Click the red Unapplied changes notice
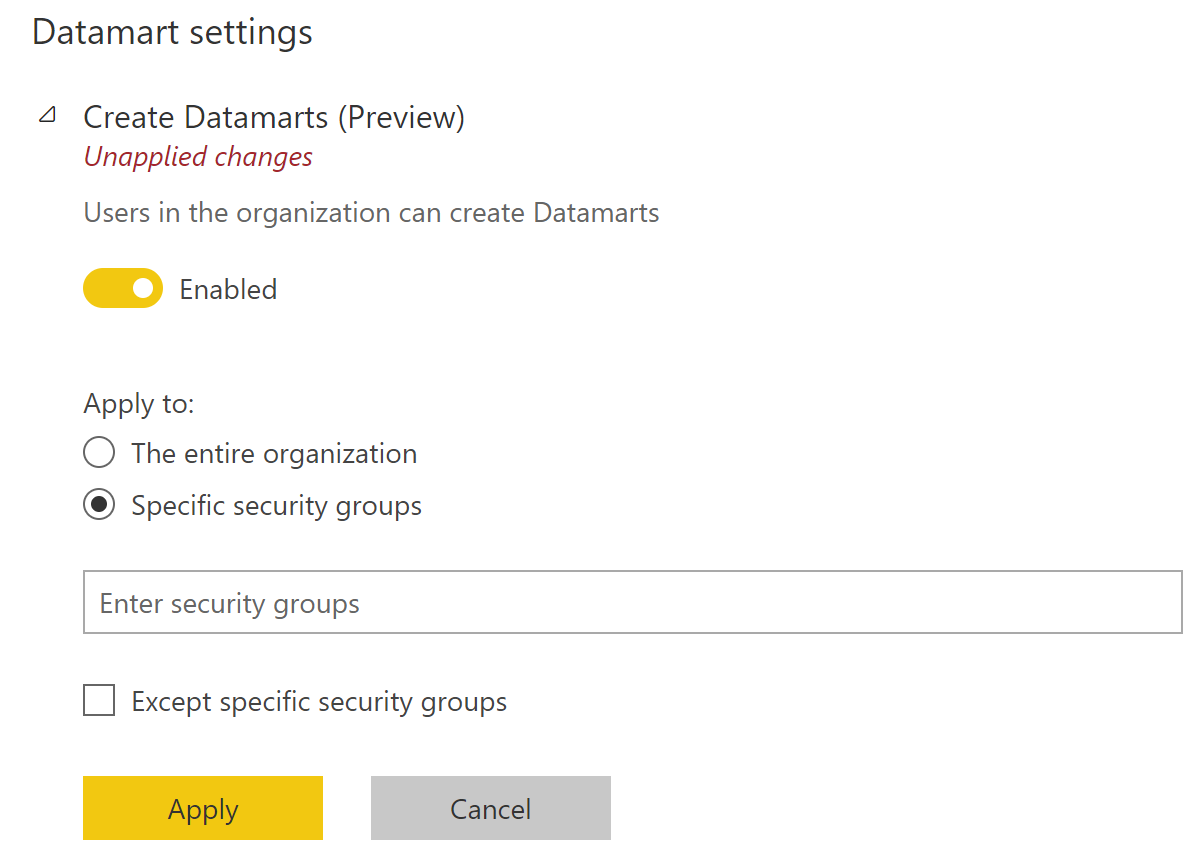The height and width of the screenshot is (859, 1200). (198, 157)
